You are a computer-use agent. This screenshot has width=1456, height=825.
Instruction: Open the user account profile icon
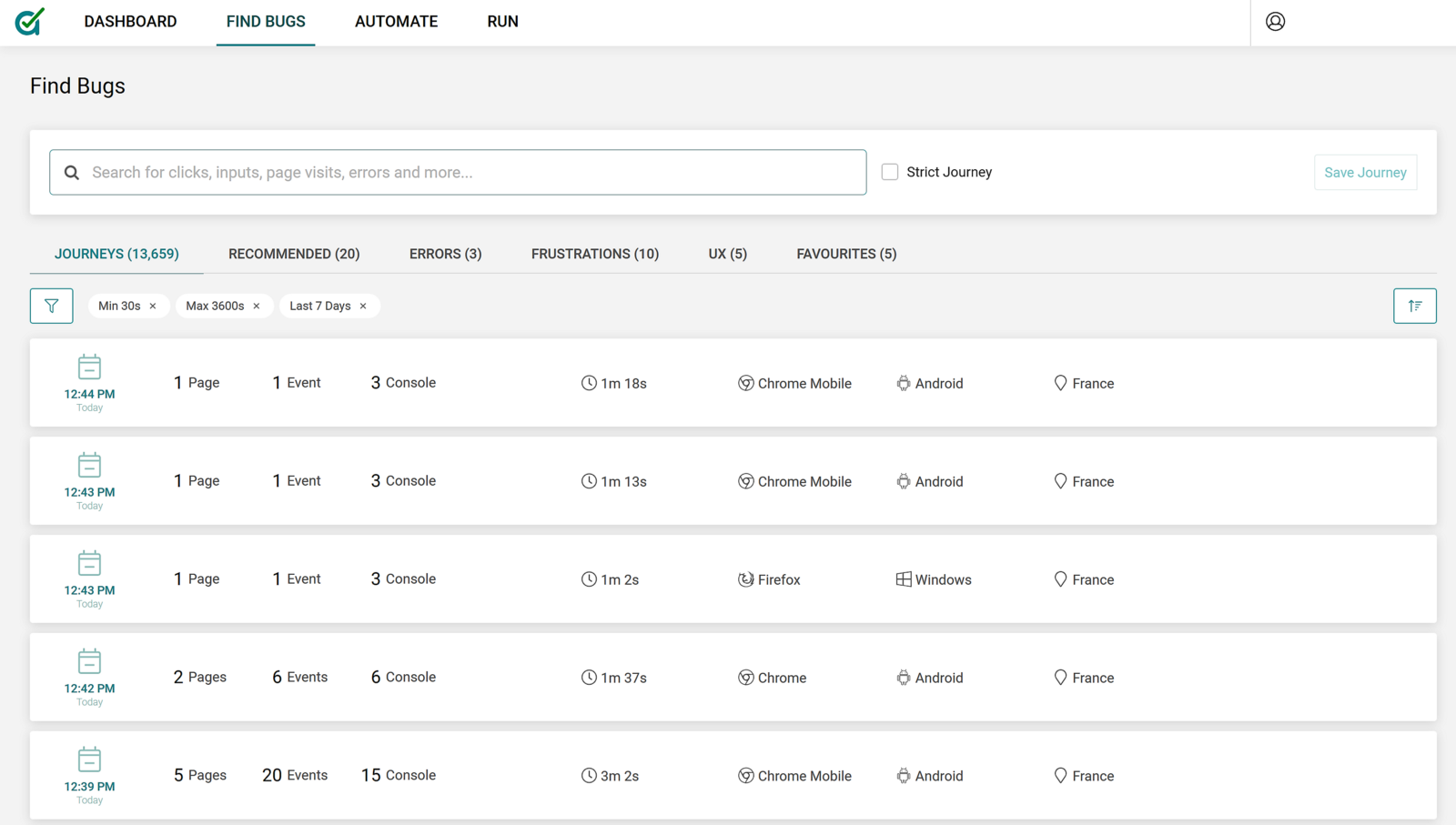(x=1275, y=22)
